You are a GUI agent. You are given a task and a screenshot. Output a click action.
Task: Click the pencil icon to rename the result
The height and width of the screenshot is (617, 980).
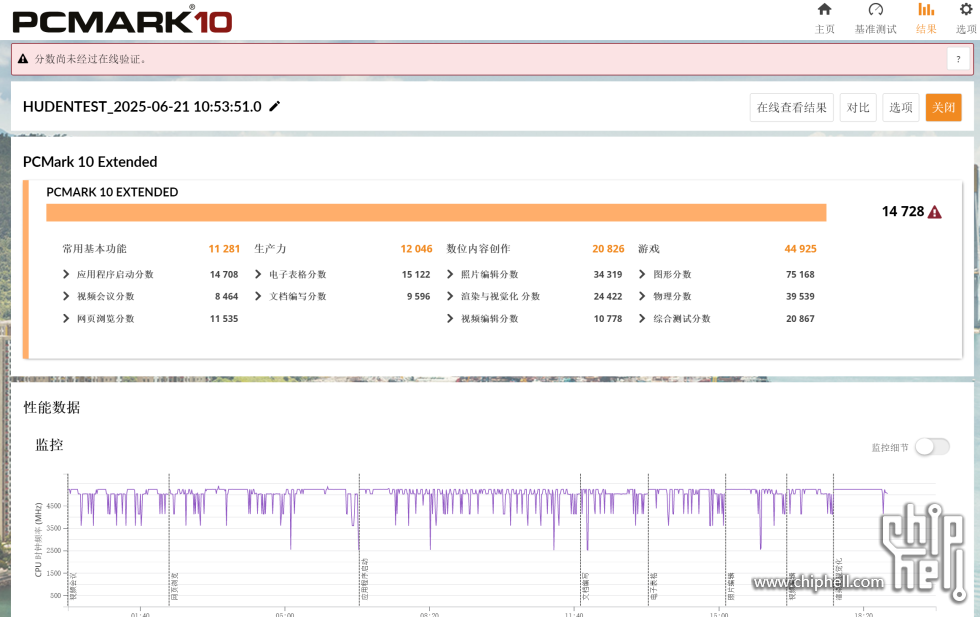(x=274, y=106)
